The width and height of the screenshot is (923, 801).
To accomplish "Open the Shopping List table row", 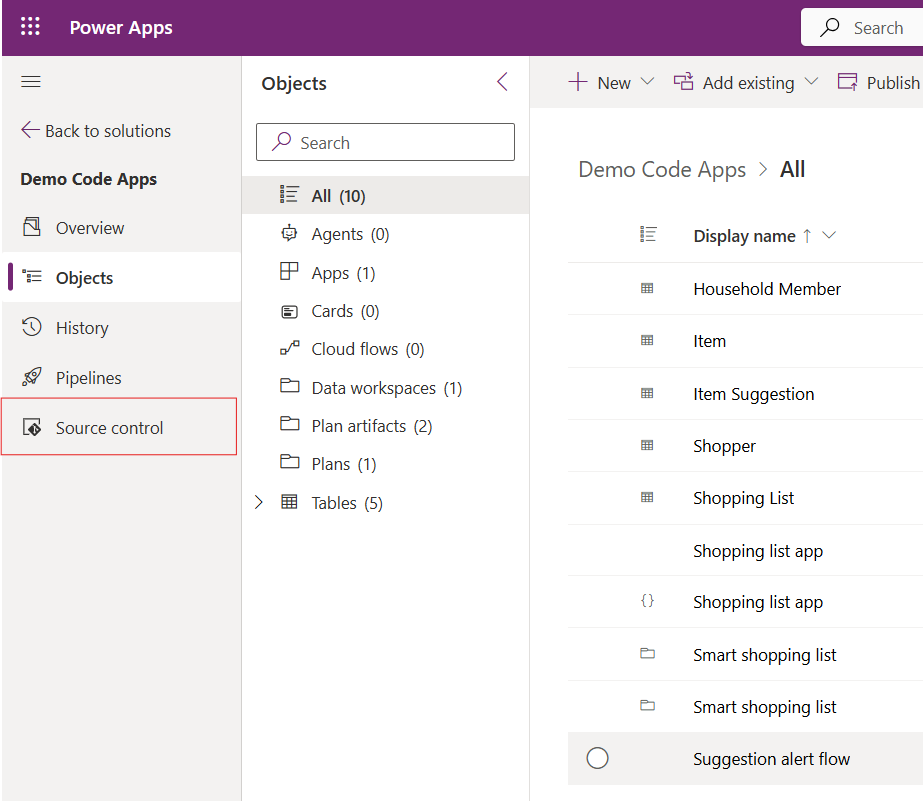I will pos(743,498).
